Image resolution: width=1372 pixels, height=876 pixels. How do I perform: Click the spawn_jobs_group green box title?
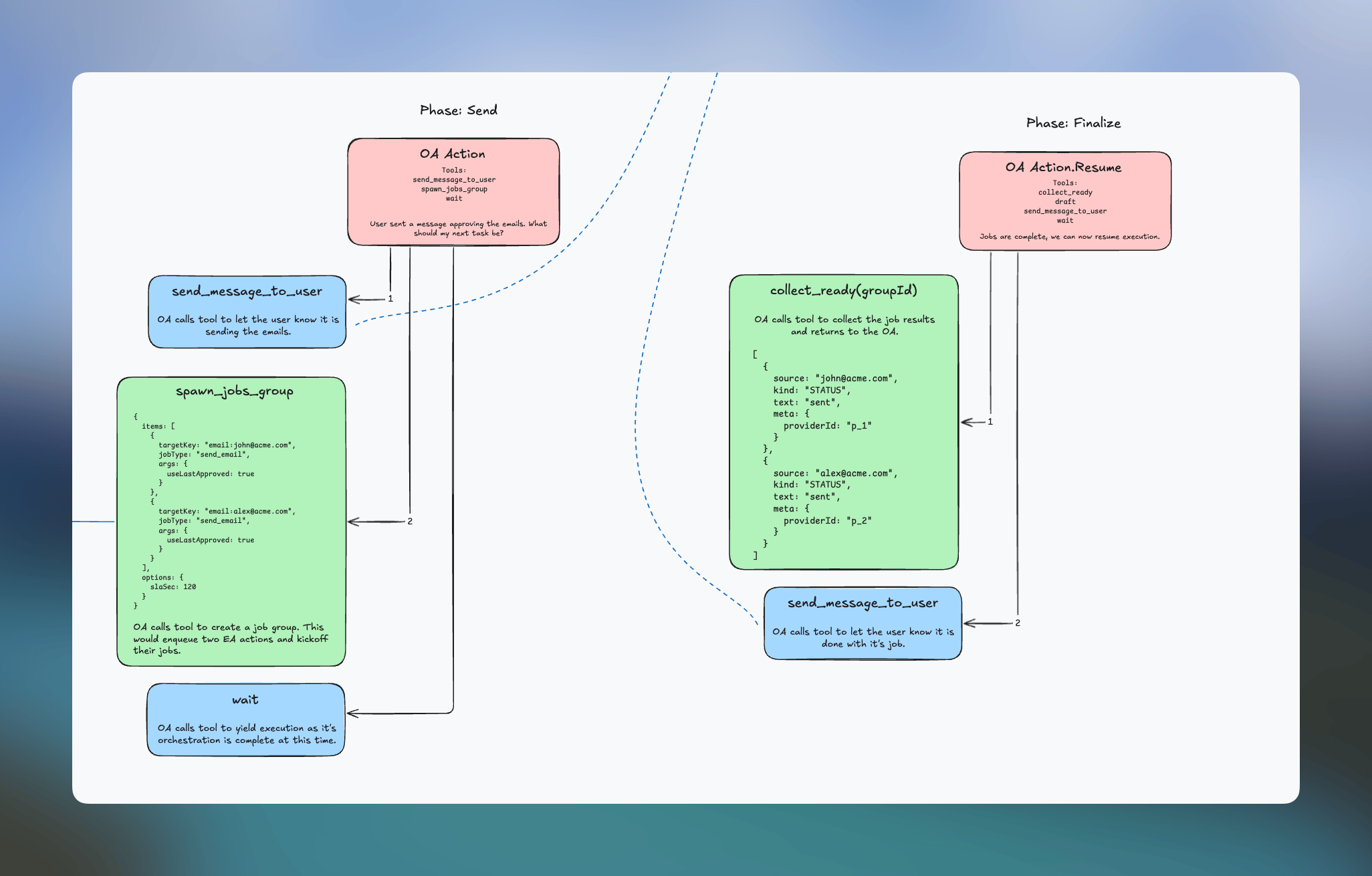point(234,391)
